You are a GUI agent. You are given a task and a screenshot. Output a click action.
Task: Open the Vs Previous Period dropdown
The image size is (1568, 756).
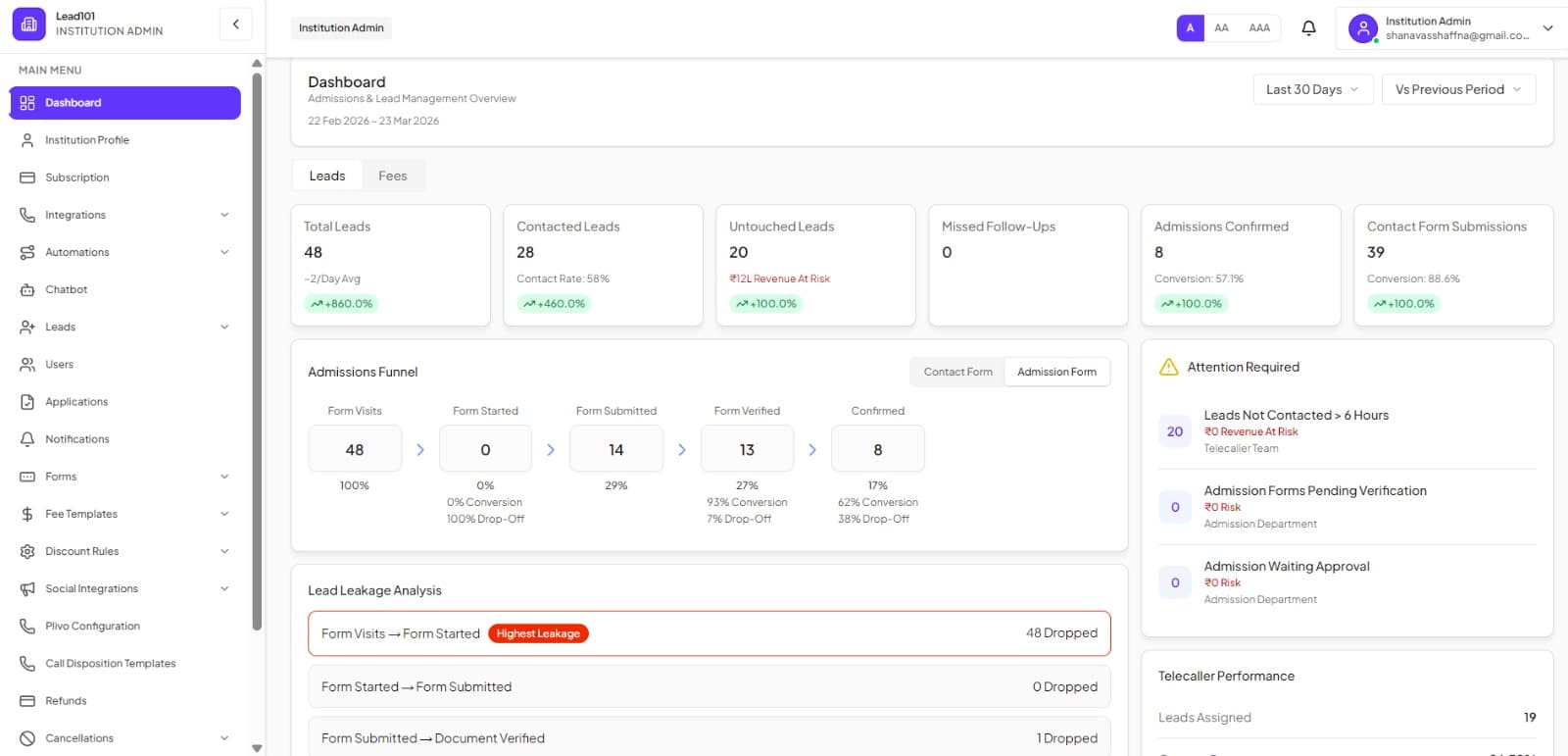coord(1458,89)
